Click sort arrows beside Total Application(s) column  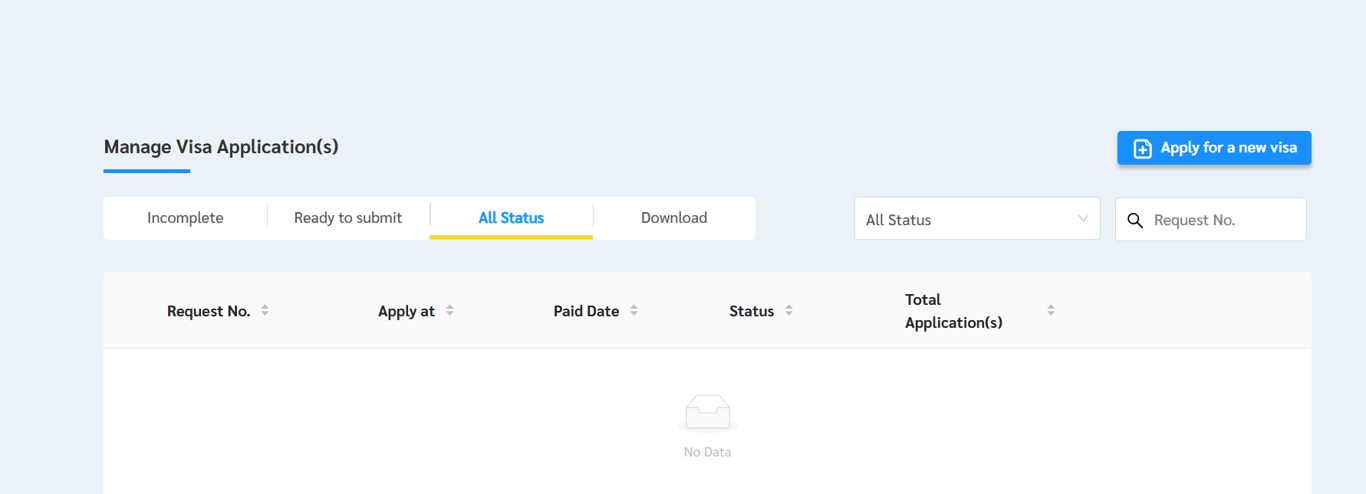pyautogui.click(x=1051, y=311)
